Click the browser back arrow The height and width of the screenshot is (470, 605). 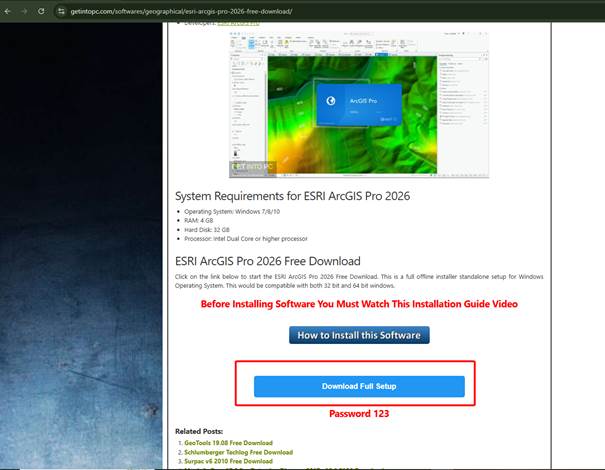click(x=9, y=10)
